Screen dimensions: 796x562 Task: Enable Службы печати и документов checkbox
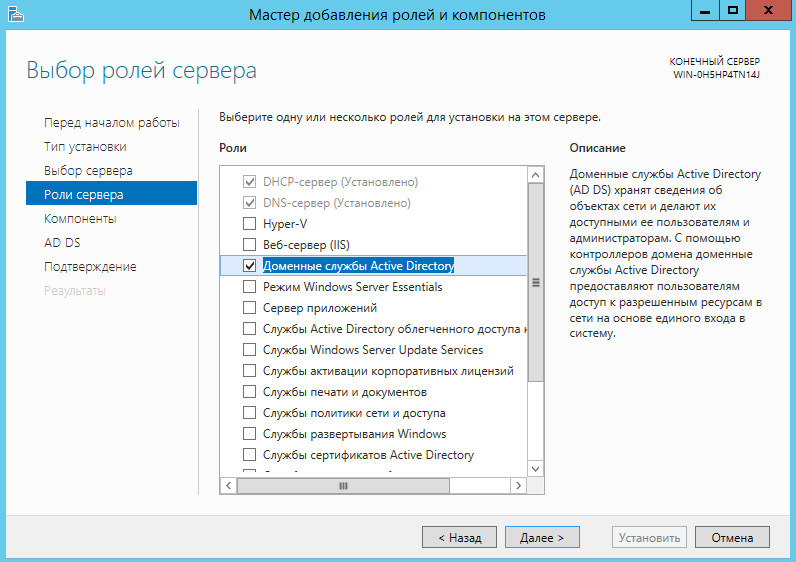pyautogui.click(x=249, y=392)
